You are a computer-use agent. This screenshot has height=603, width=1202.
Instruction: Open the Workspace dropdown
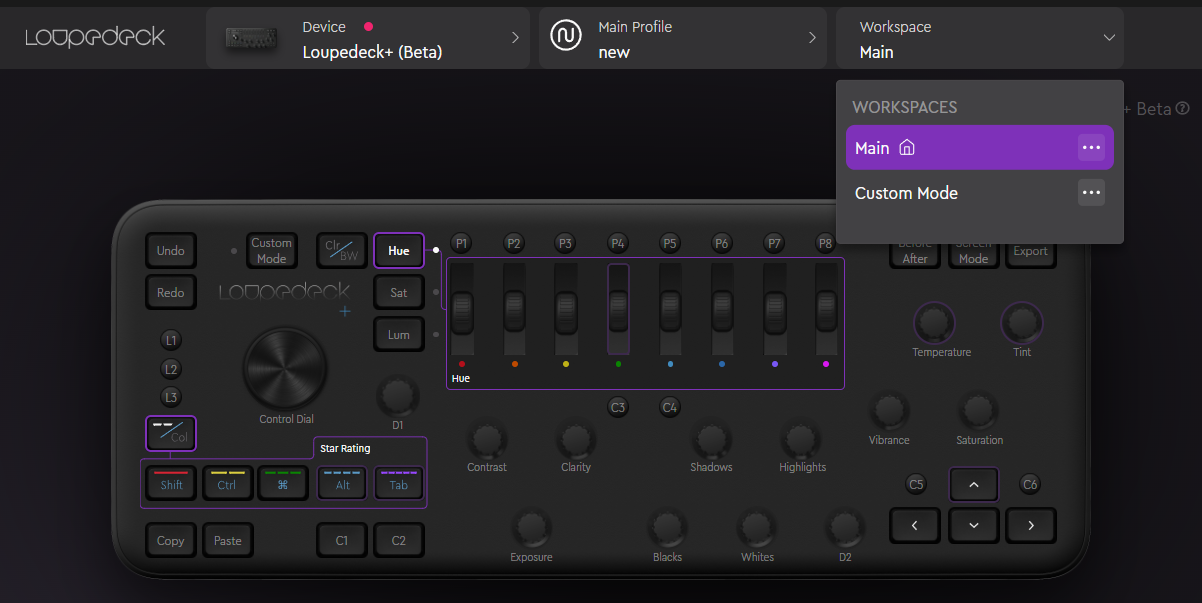coord(979,38)
